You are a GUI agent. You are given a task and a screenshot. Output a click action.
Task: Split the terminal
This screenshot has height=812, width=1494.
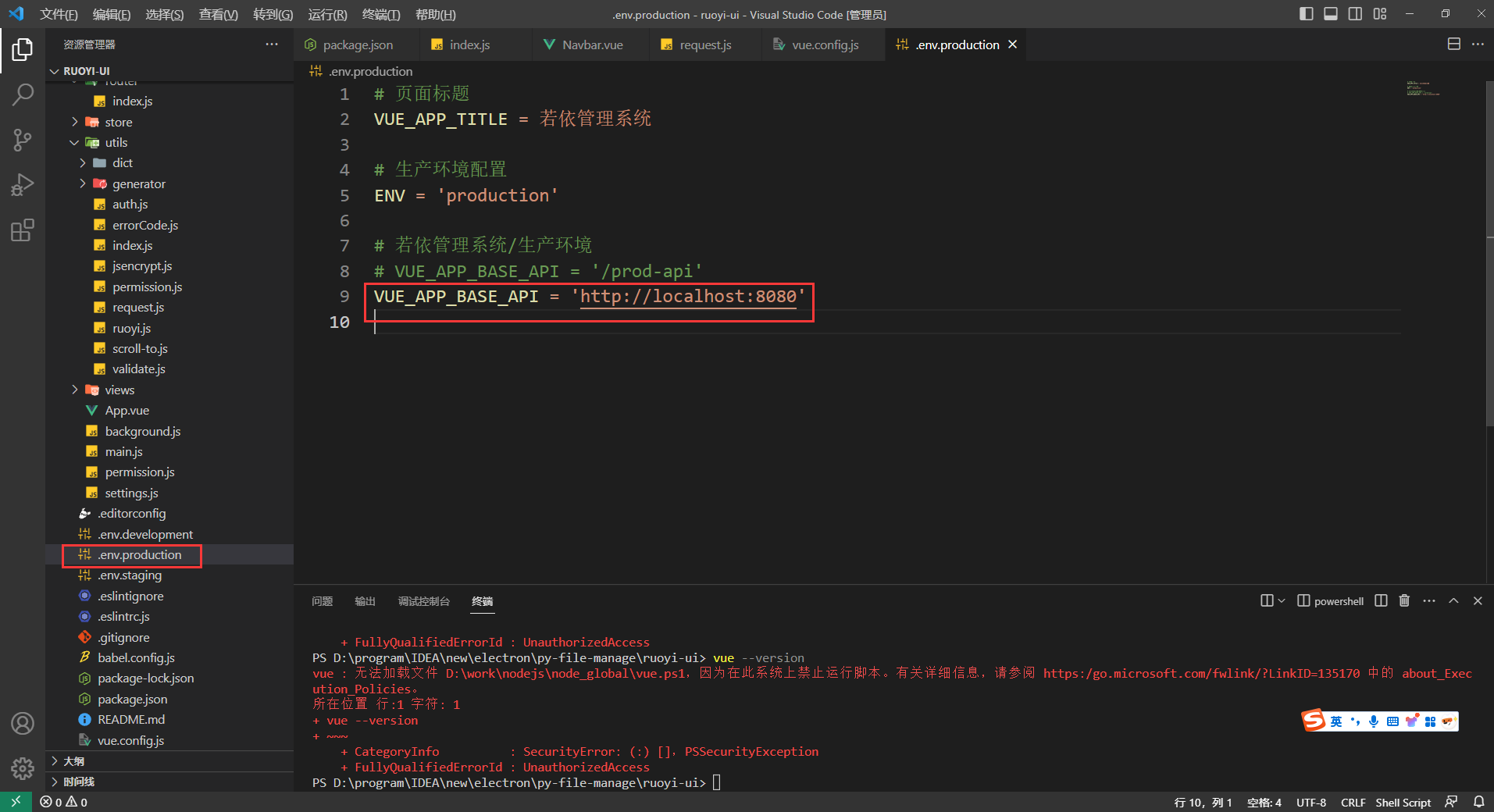click(x=1381, y=600)
